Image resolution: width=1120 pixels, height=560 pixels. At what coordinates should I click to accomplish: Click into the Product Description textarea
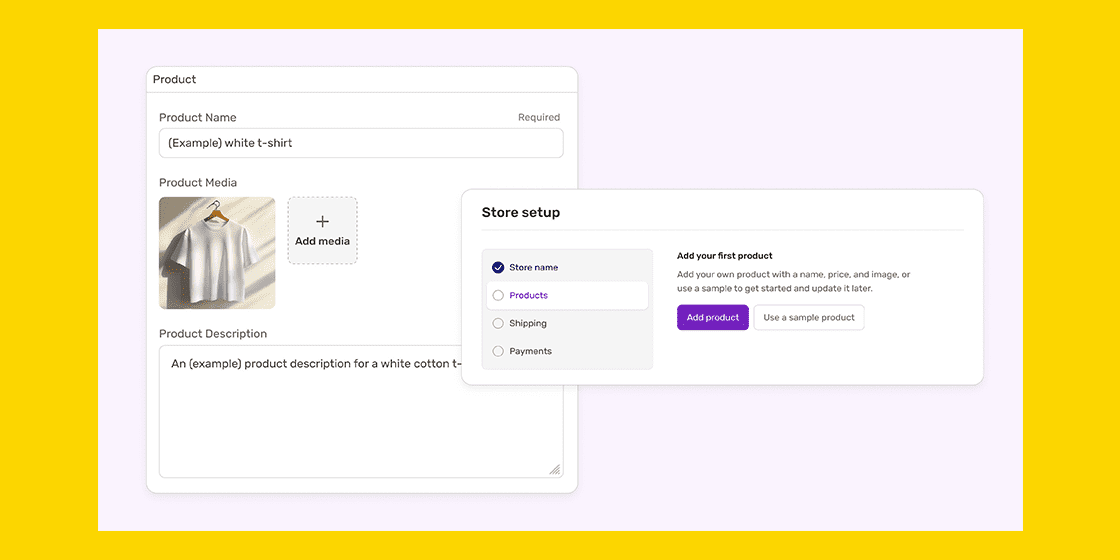click(361, 411)
